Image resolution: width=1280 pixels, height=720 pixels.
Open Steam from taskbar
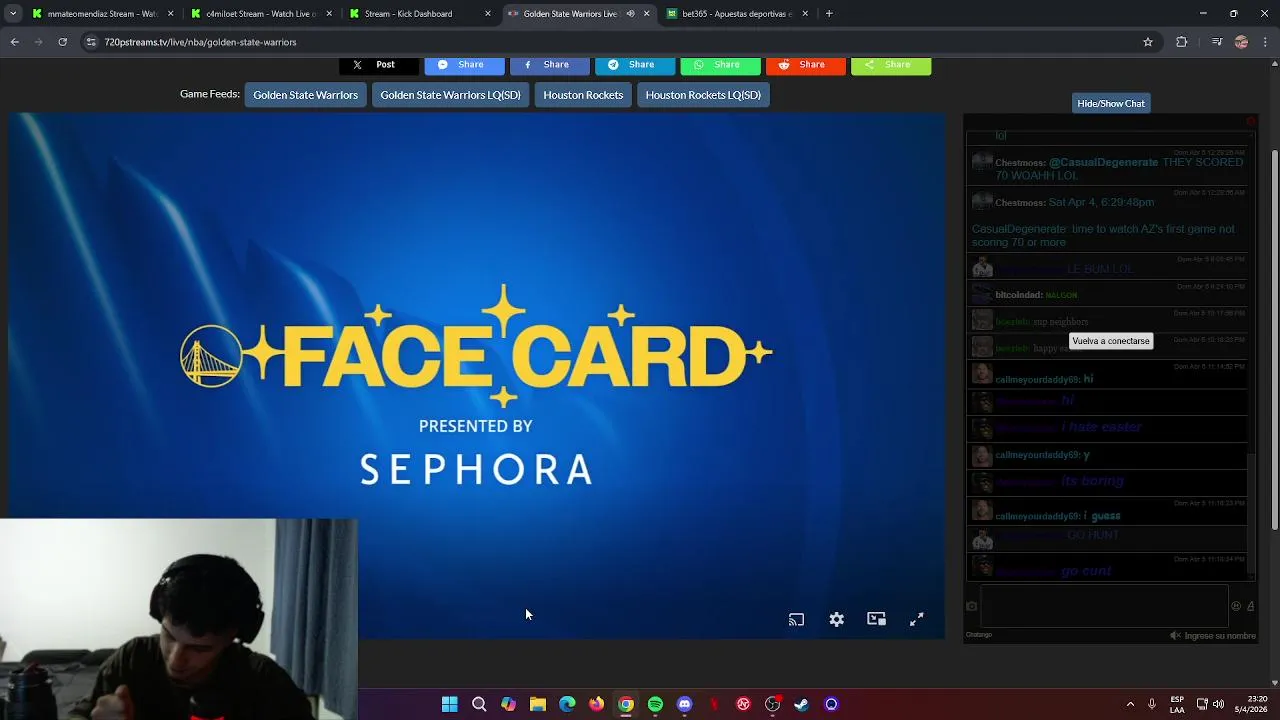[801, 704]
